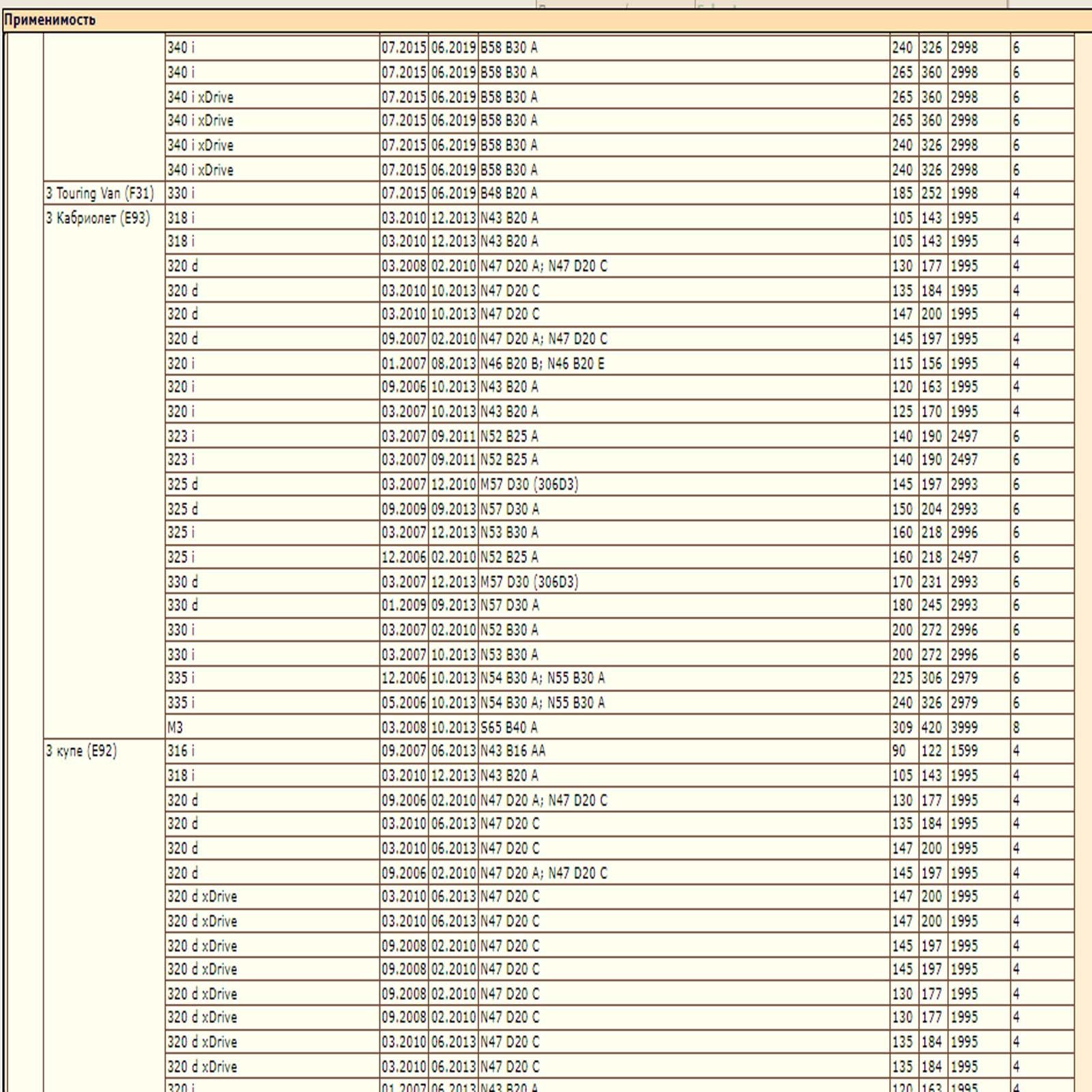
Task: Click the "225" kW value
Action: pos(902,678)
